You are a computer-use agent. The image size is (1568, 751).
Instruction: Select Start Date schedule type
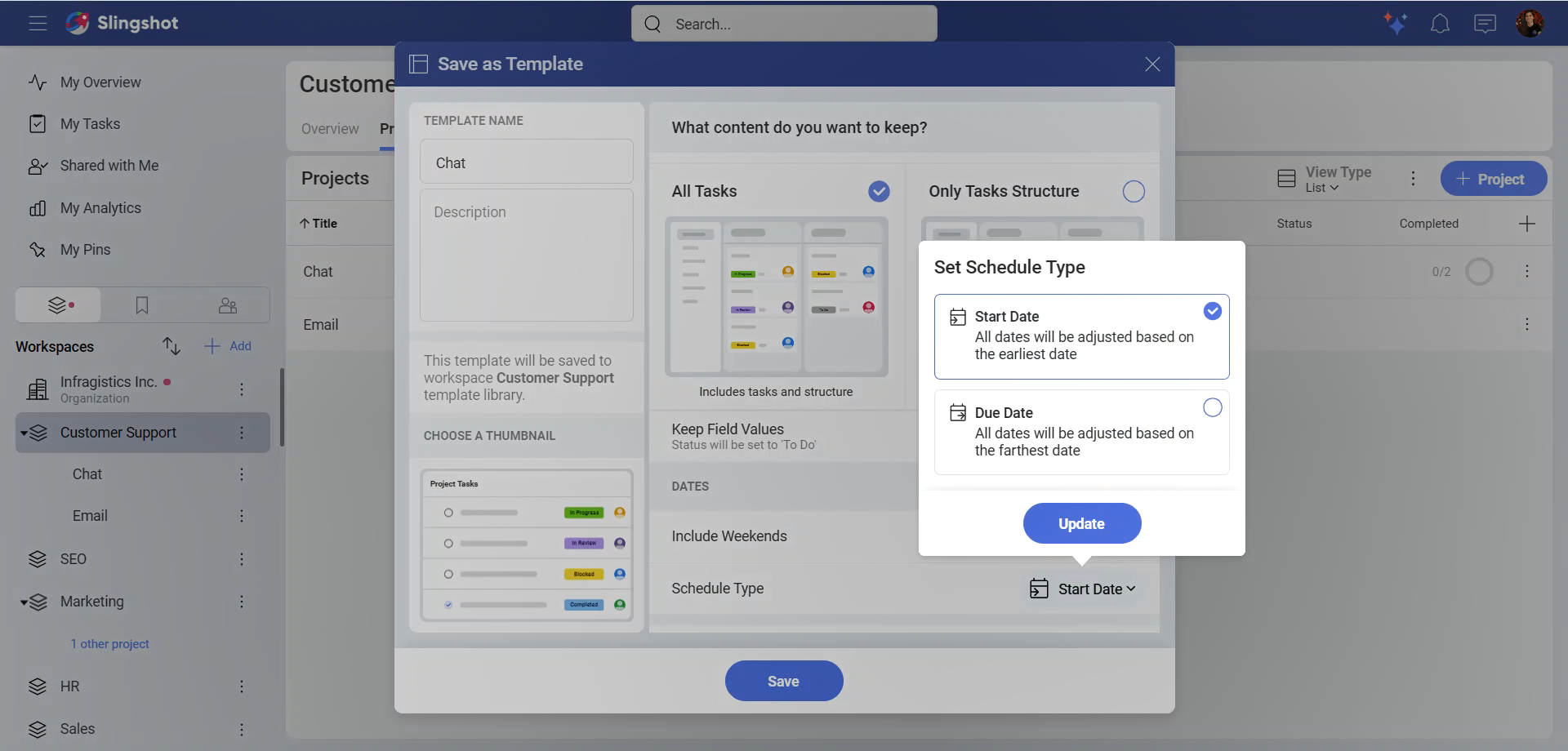click(1081, 336)
